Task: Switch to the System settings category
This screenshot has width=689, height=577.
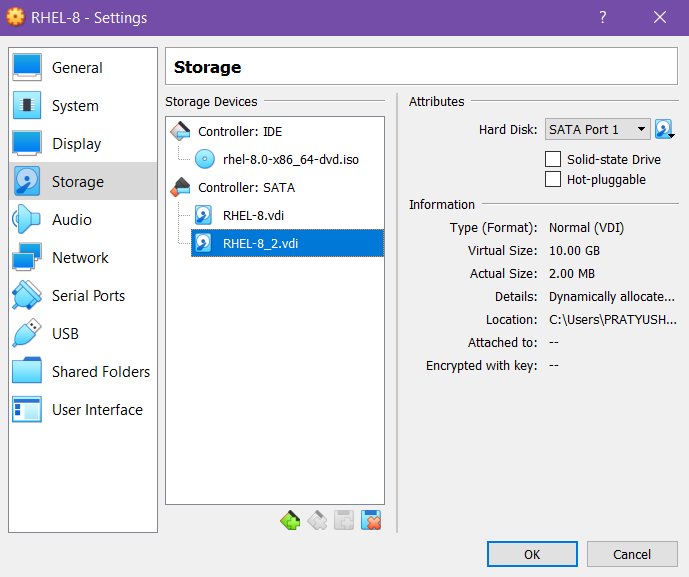Action: pyautogui.click(x=75, y=106)
